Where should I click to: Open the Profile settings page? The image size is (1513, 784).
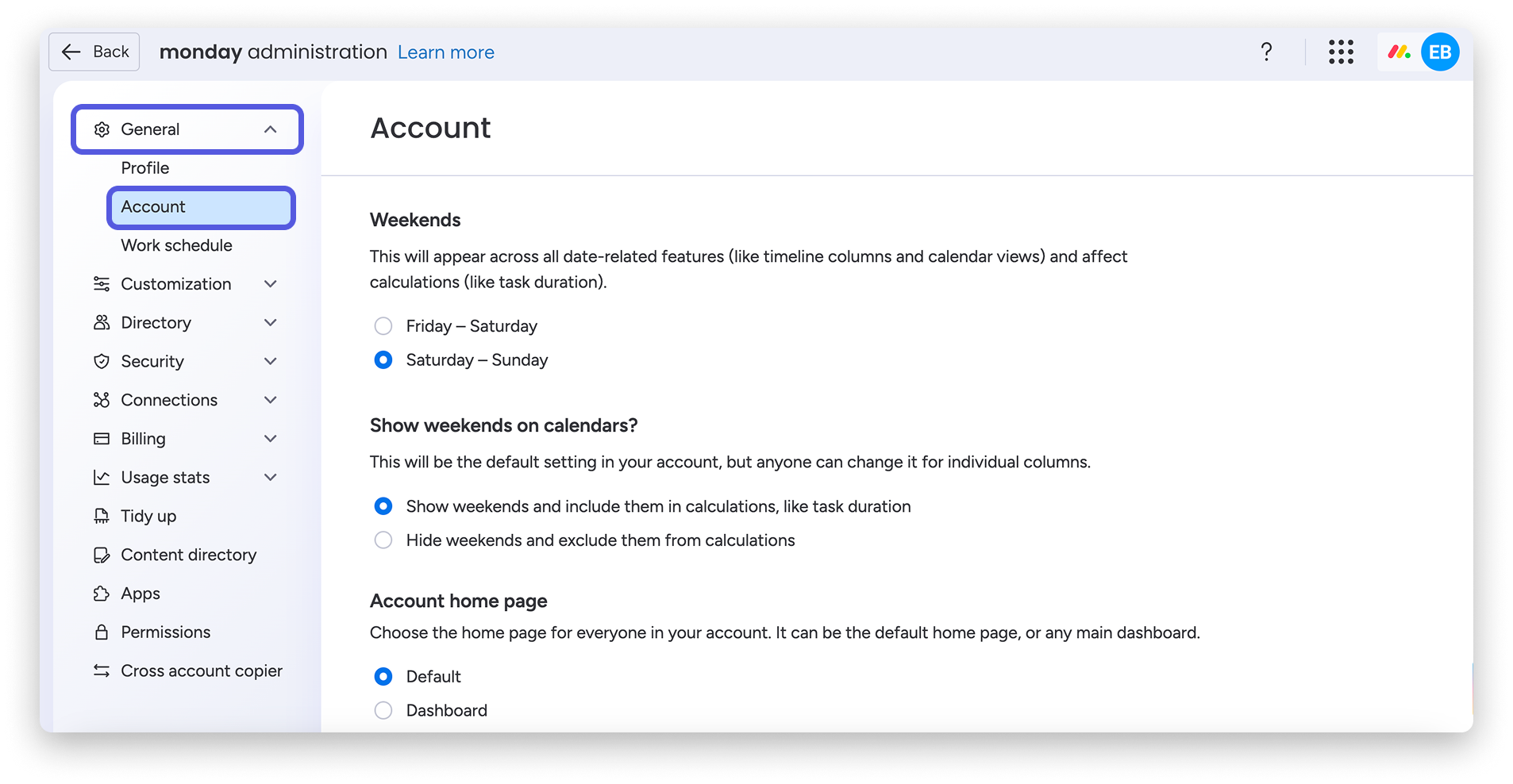tap(144, 167)
